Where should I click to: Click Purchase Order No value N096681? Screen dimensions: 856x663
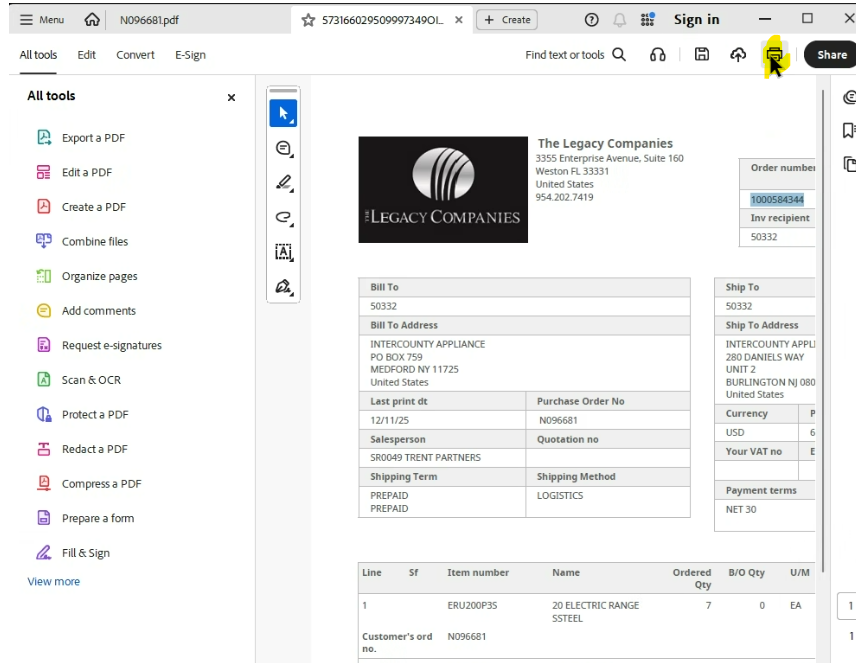[558, 420]
